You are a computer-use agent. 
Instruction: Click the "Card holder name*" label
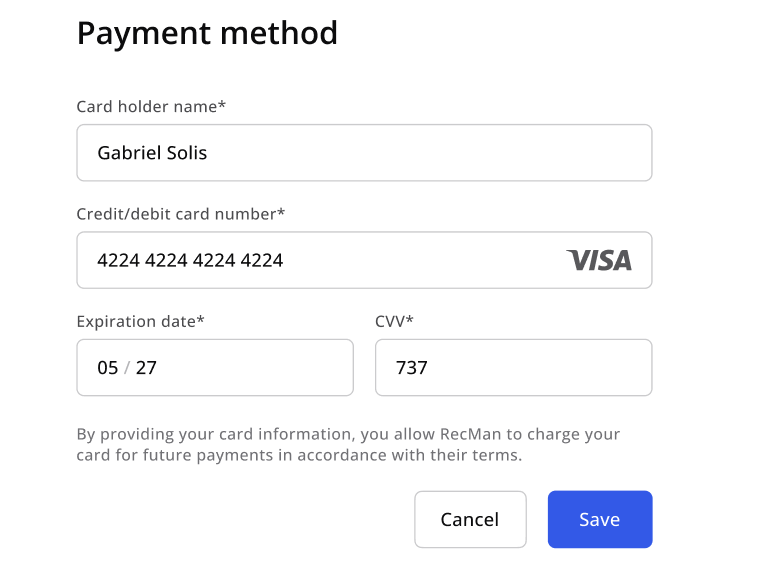(151, 106)
